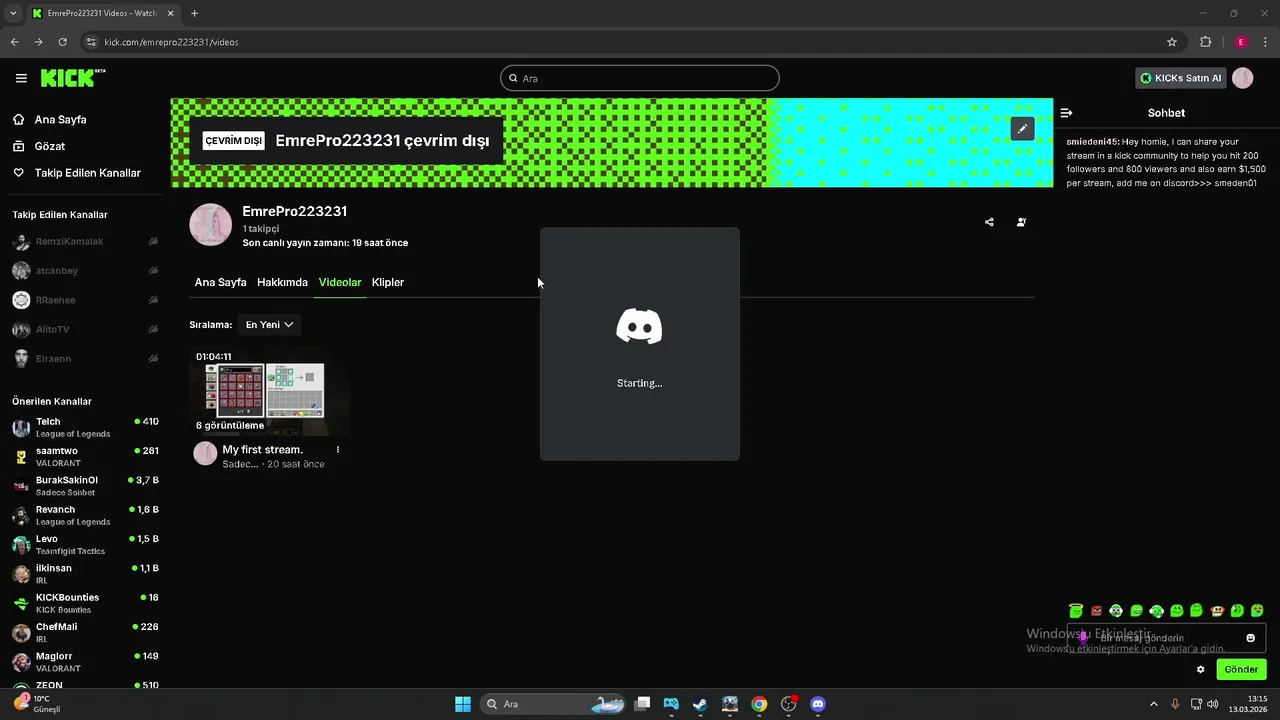
Task: Open recommended channel Levo
Action: 85,545
